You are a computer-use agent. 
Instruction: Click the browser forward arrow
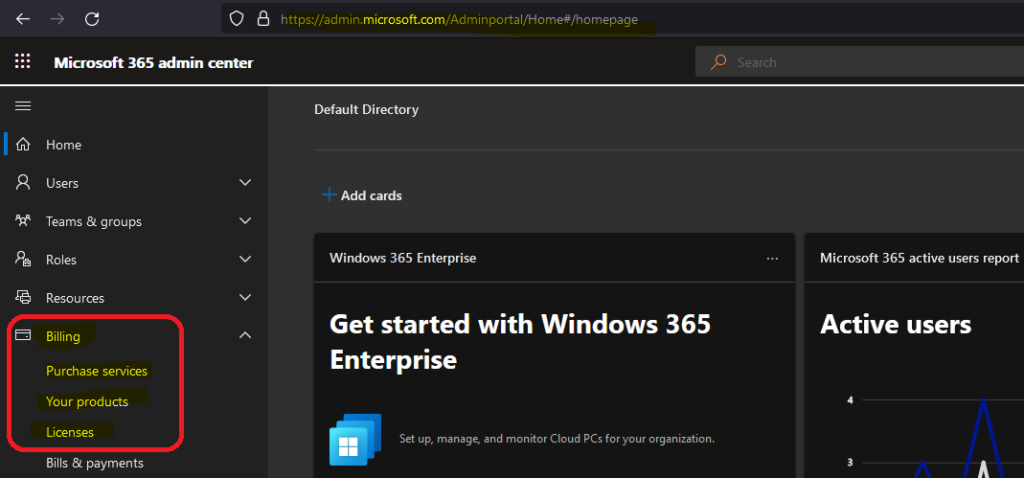coord(57,19)
